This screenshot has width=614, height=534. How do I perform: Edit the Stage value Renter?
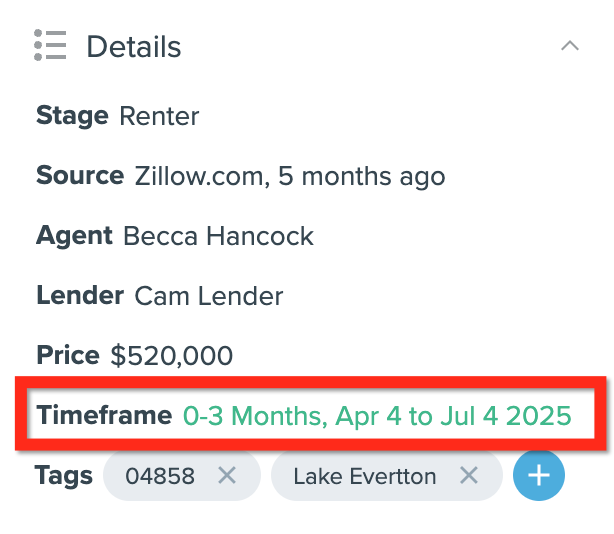coord(159,116)
